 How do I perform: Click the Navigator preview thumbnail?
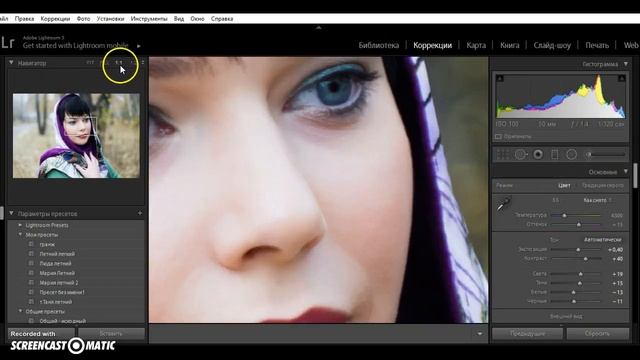pyautogui.click(x=76, y=136)
